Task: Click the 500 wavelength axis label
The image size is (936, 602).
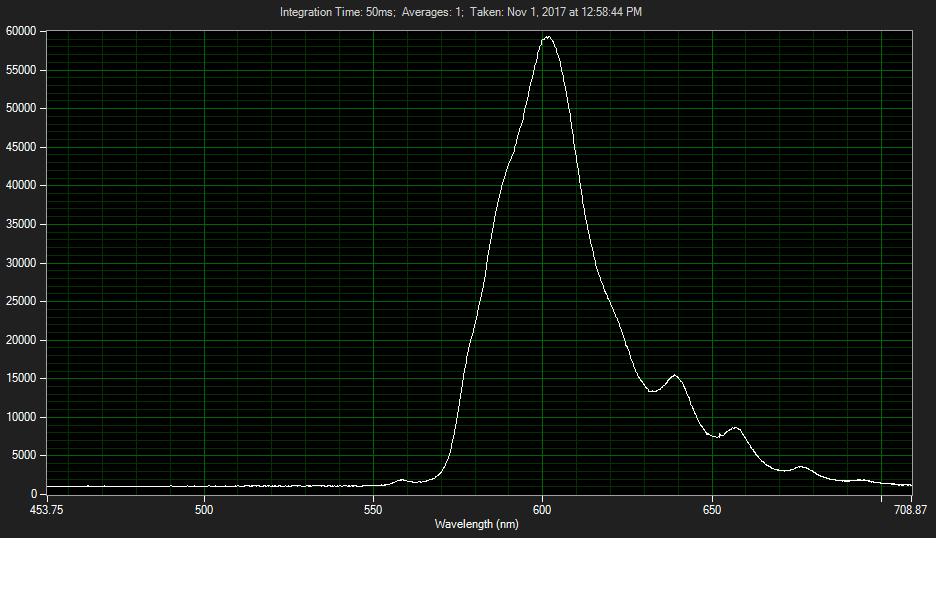Action: [x=204, y=510]
